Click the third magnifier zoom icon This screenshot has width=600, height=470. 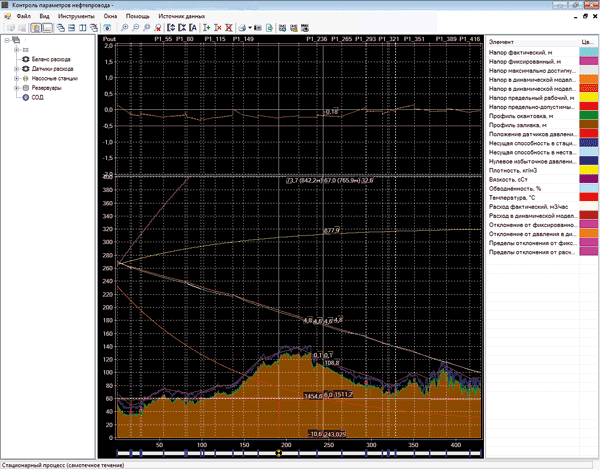(147, 28)
